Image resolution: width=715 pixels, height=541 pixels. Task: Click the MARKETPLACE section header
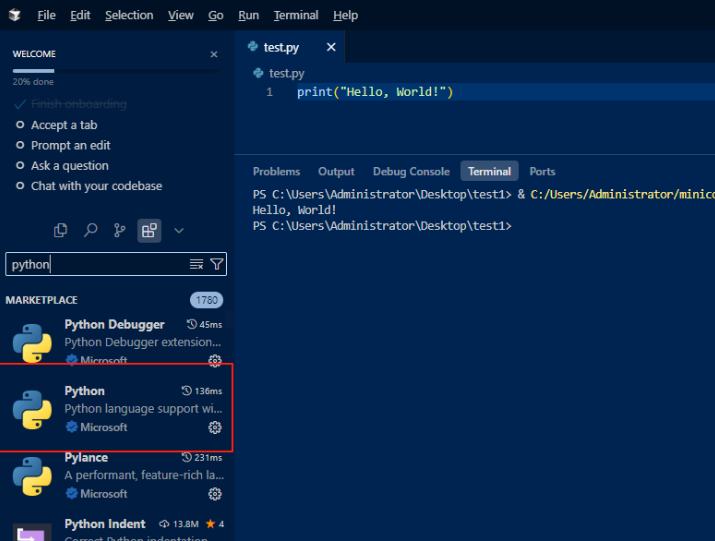[x=41, y=300]
